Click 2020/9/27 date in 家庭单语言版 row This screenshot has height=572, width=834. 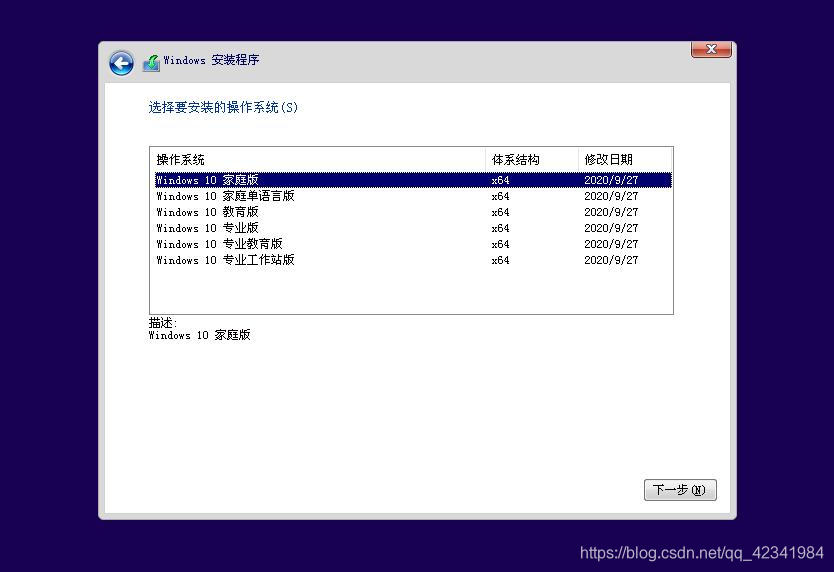611,196
